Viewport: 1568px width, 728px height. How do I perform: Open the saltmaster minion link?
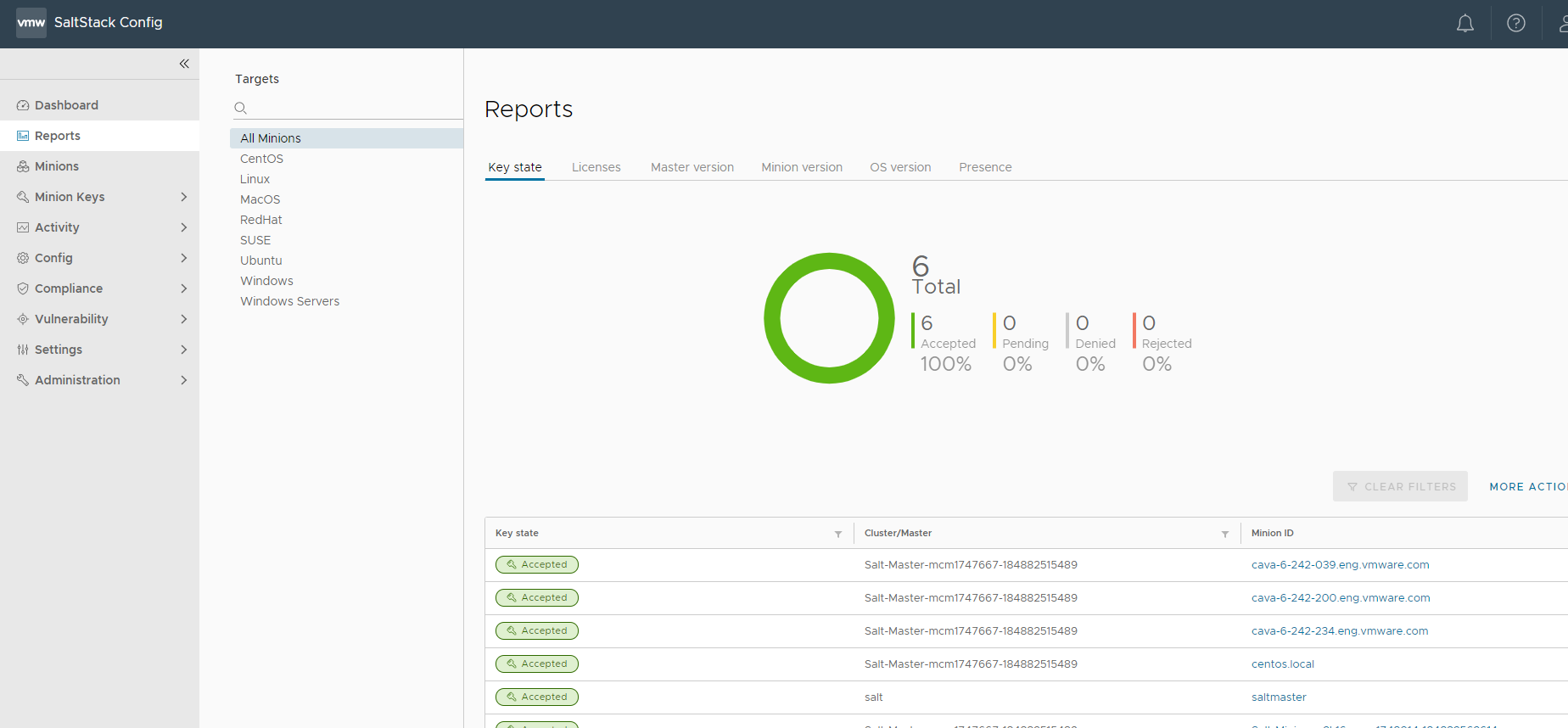tap(1279, 697)
